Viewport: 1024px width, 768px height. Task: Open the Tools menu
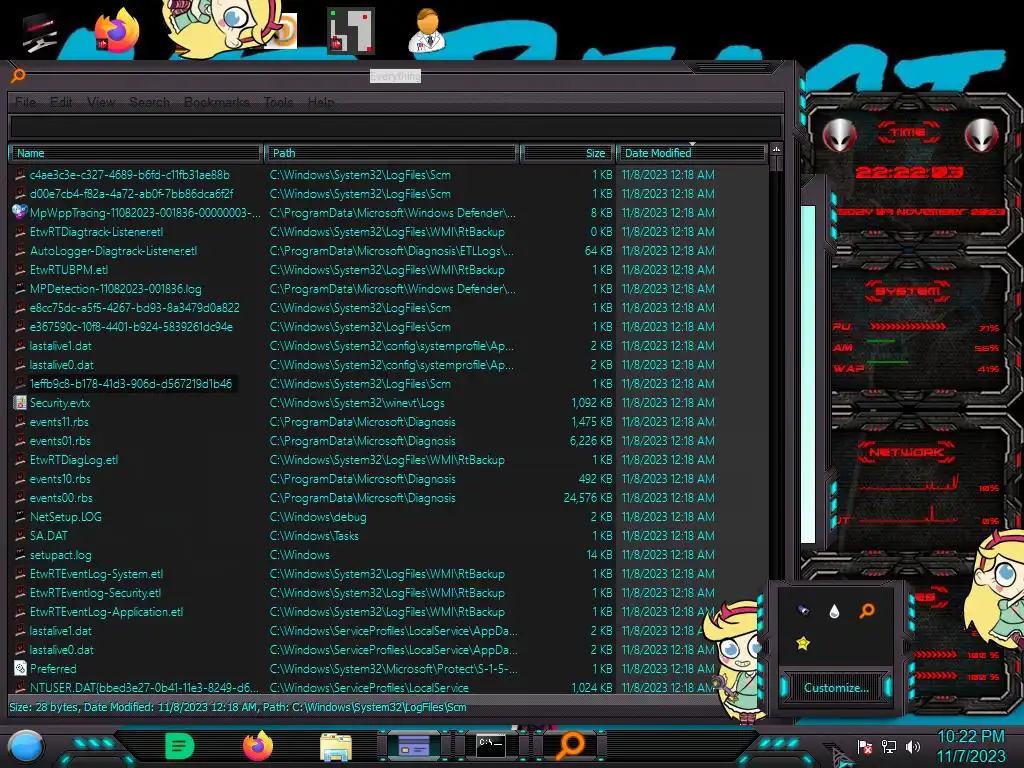click(x=278, y=103)
